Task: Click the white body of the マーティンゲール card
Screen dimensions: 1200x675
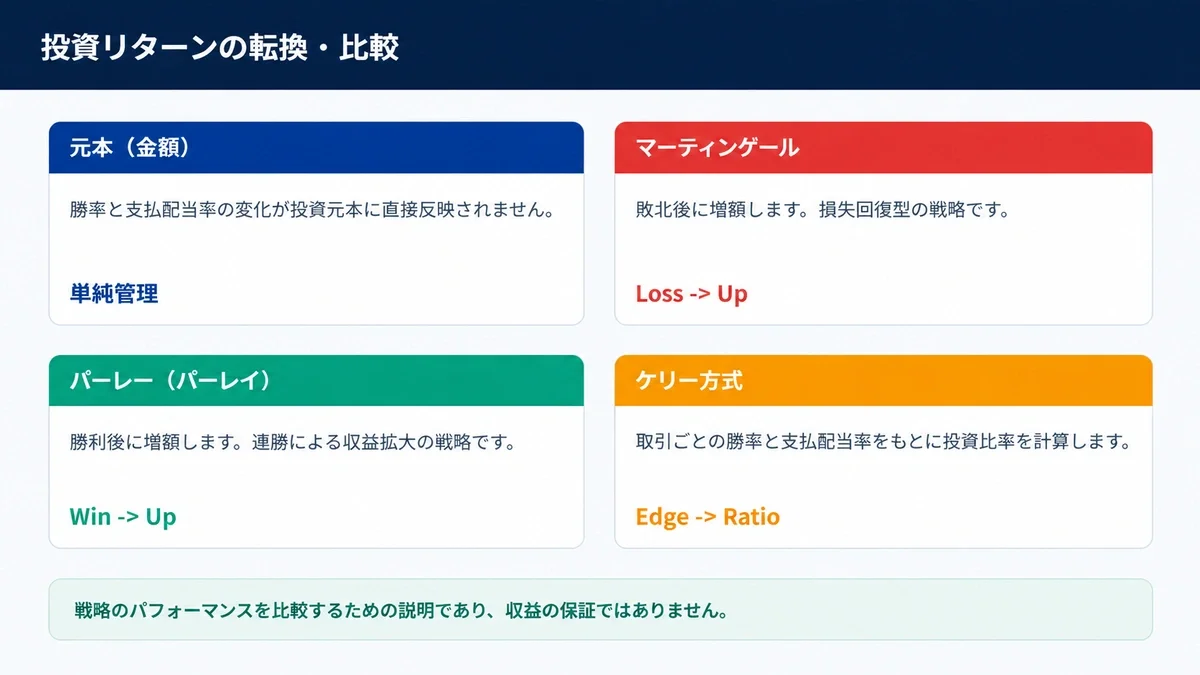Action: [x=883, y=250]
